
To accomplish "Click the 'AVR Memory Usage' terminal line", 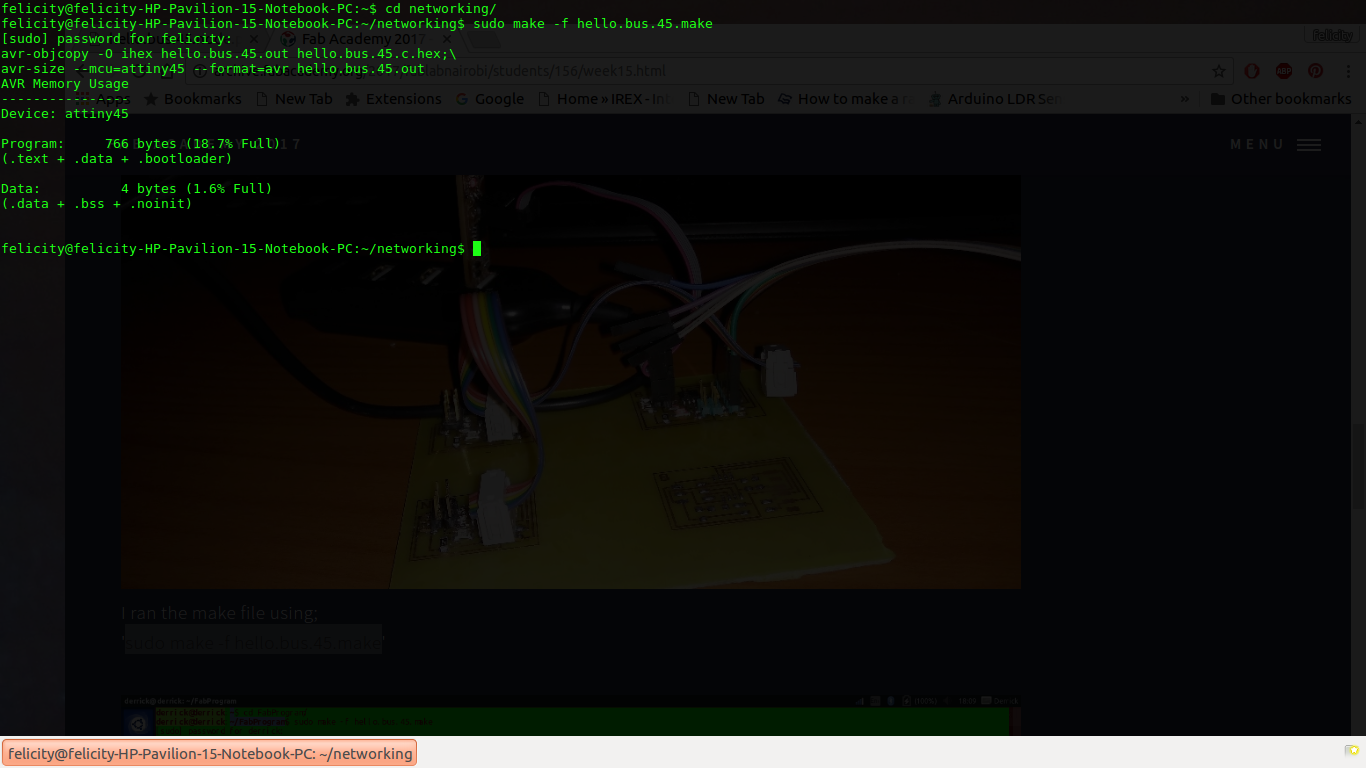I will pos(65,84).
